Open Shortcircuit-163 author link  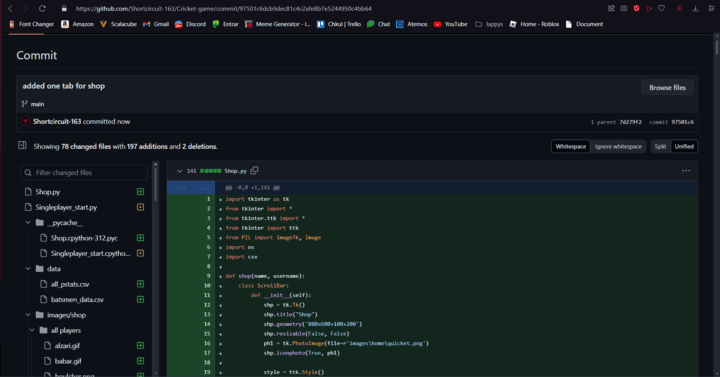click(57, 122)
